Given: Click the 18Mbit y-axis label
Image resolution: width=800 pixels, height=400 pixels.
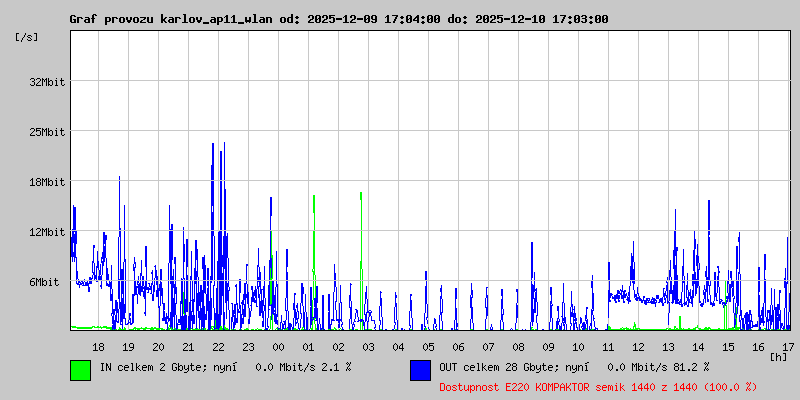Looking at the screenshot, I should coord(47,182).
